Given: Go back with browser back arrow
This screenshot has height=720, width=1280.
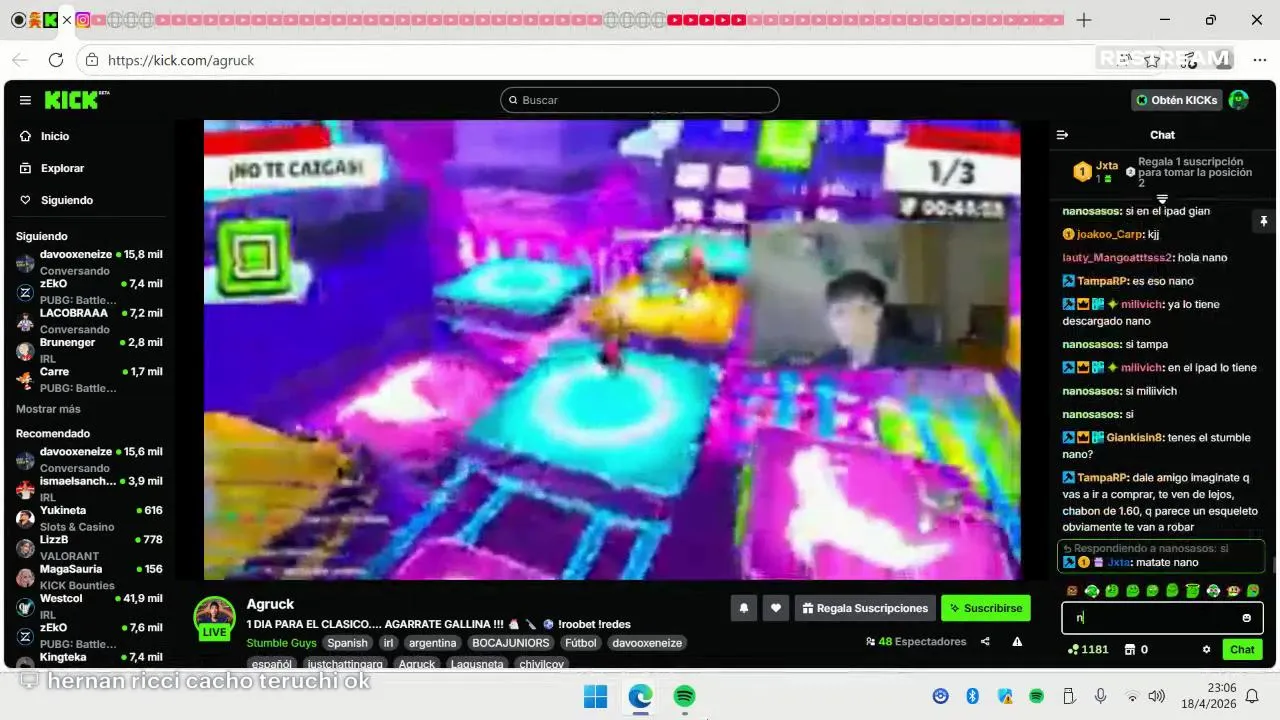Looking at the screenshot, I should click(x=21, y=60).
